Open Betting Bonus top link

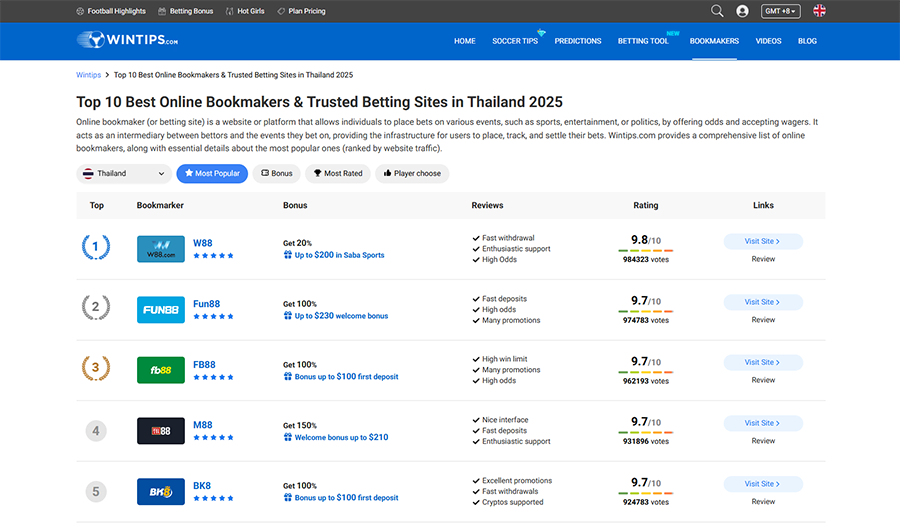pyautogui.click(x=185, y=11)
